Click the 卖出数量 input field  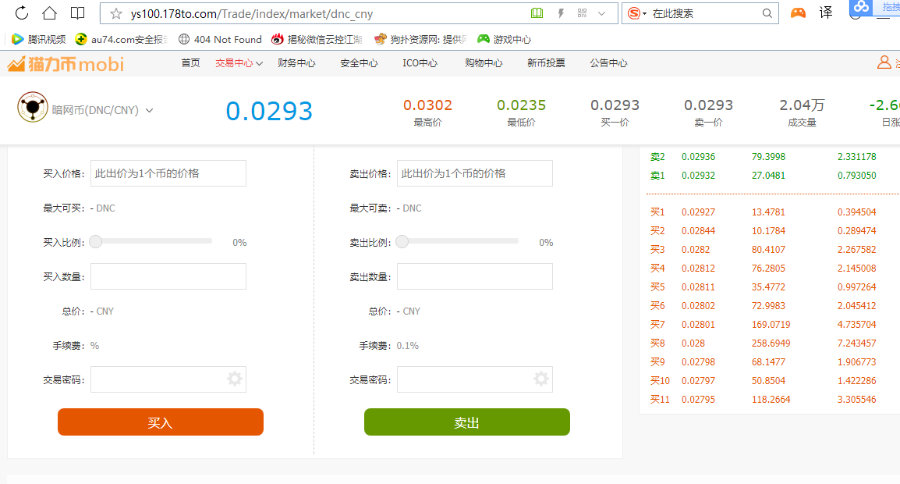[475, 277]
